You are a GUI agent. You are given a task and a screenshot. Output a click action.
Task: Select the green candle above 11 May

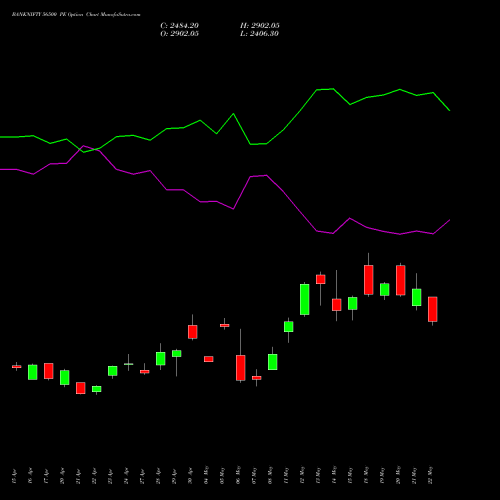pos(289,327)
